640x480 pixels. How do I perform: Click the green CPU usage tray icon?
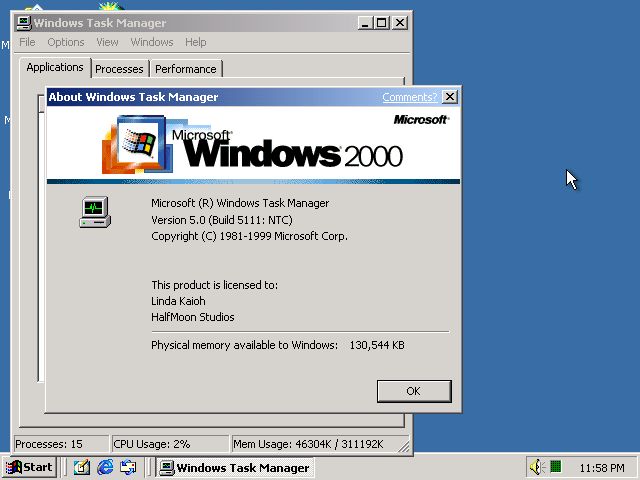coord(556,467)
